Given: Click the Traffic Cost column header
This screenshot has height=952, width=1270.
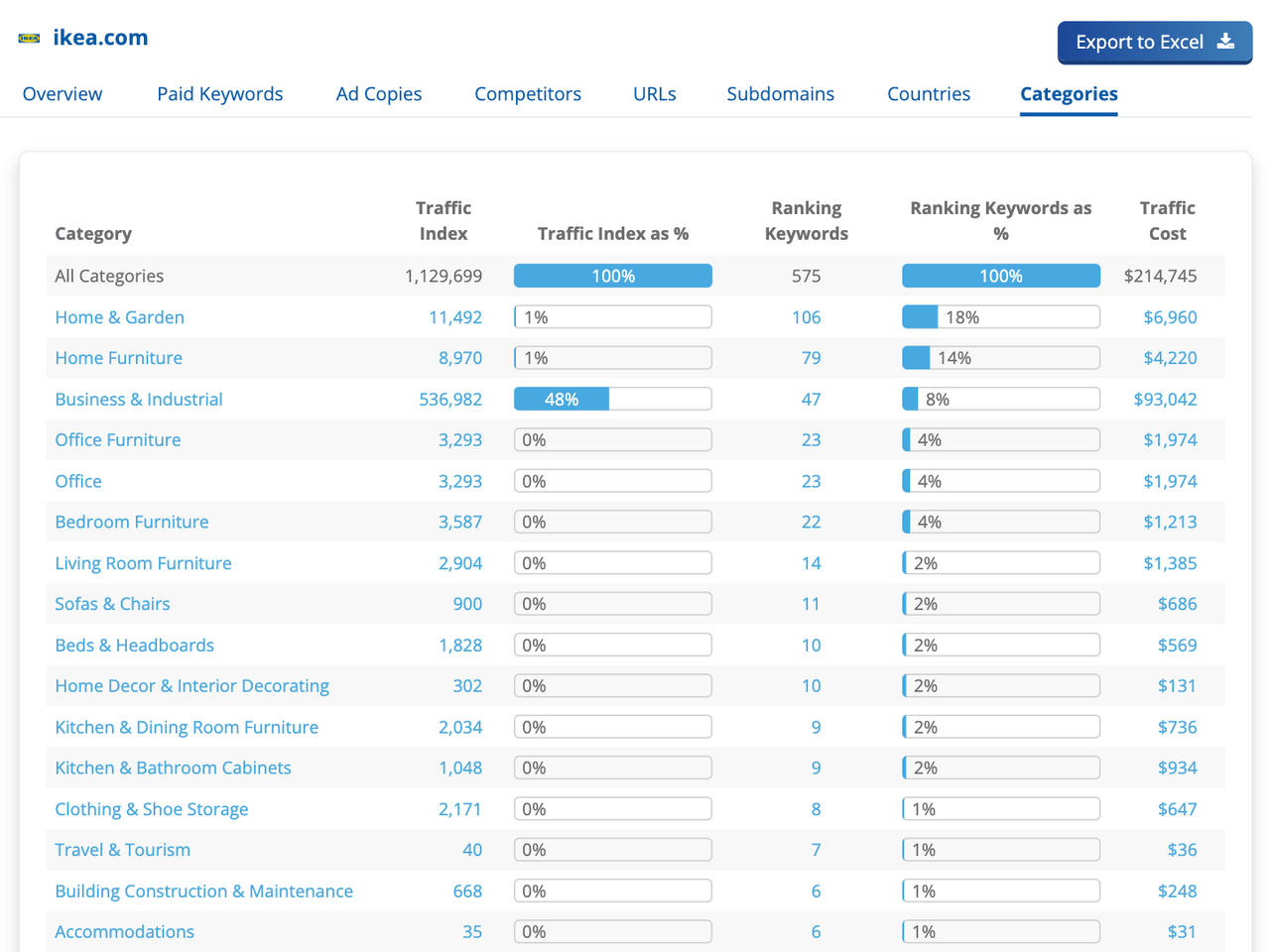Looking at the screenshot, I should [x=1168, y=221].
